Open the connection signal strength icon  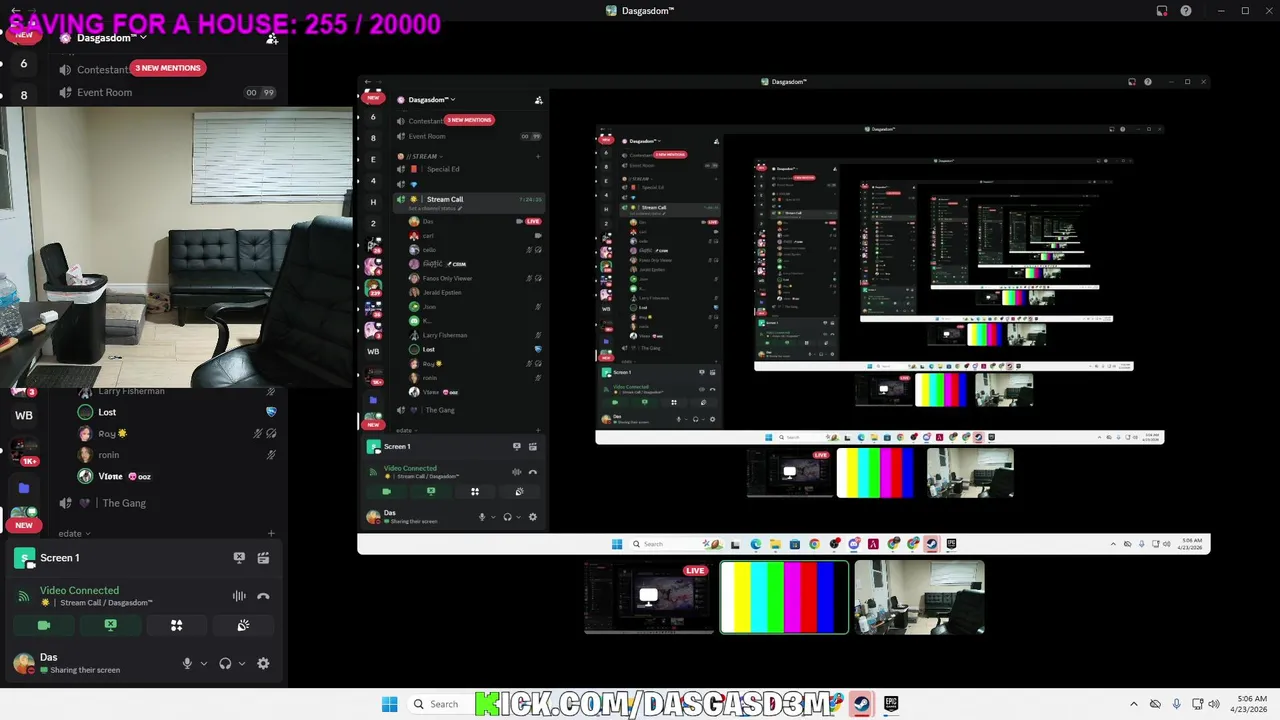(24, 596)
